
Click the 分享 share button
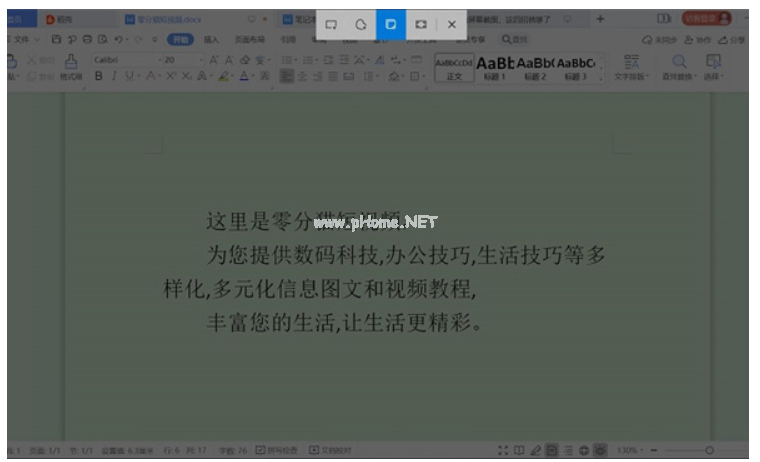pyautogui.click(x=734, y=39)
